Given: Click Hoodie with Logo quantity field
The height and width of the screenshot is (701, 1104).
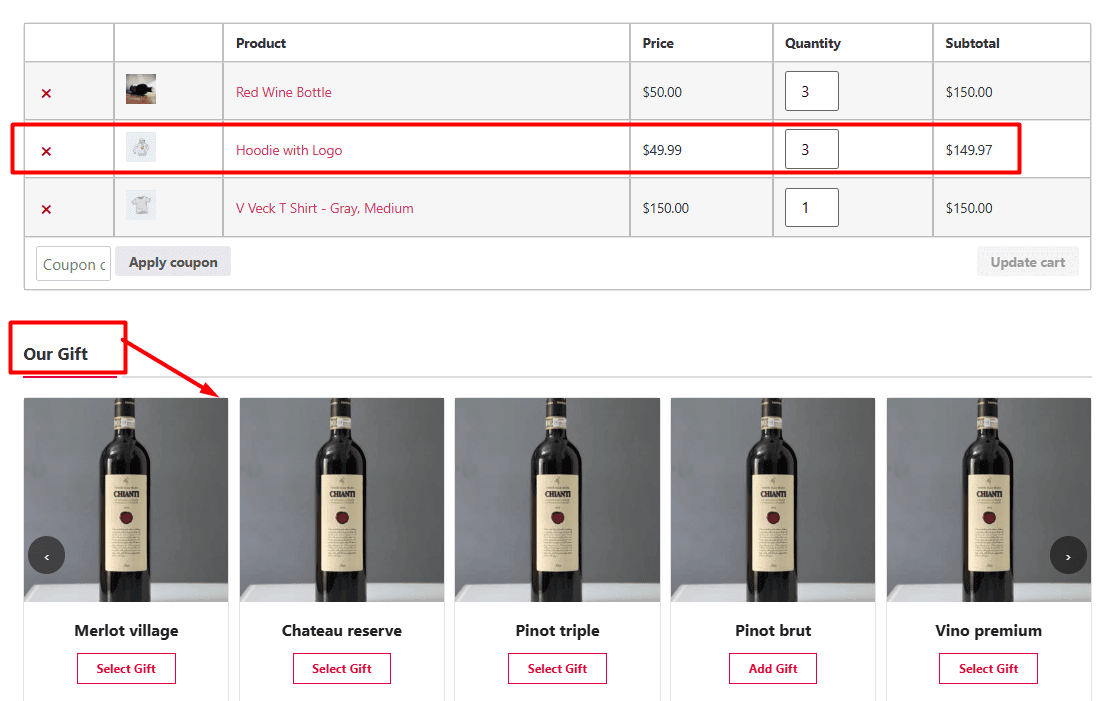Looking at the screenshot, I should coord(811,149).
